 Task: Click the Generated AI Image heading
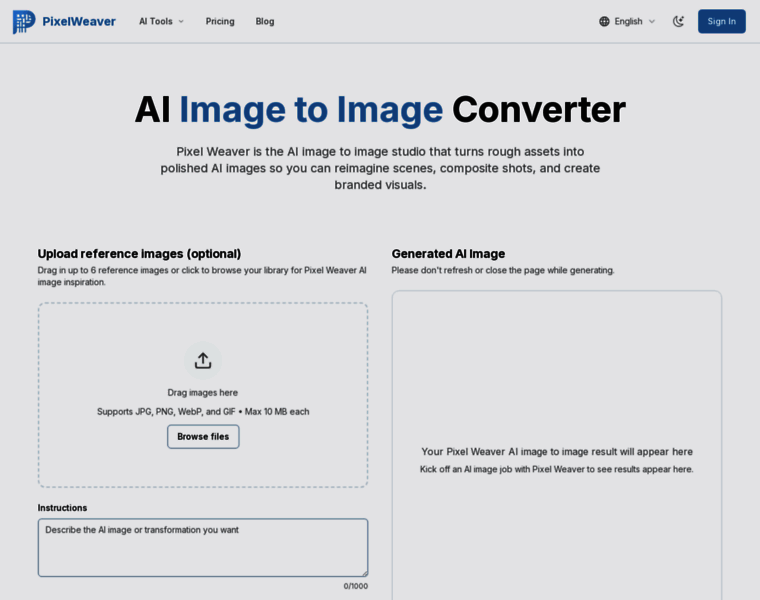448,254
